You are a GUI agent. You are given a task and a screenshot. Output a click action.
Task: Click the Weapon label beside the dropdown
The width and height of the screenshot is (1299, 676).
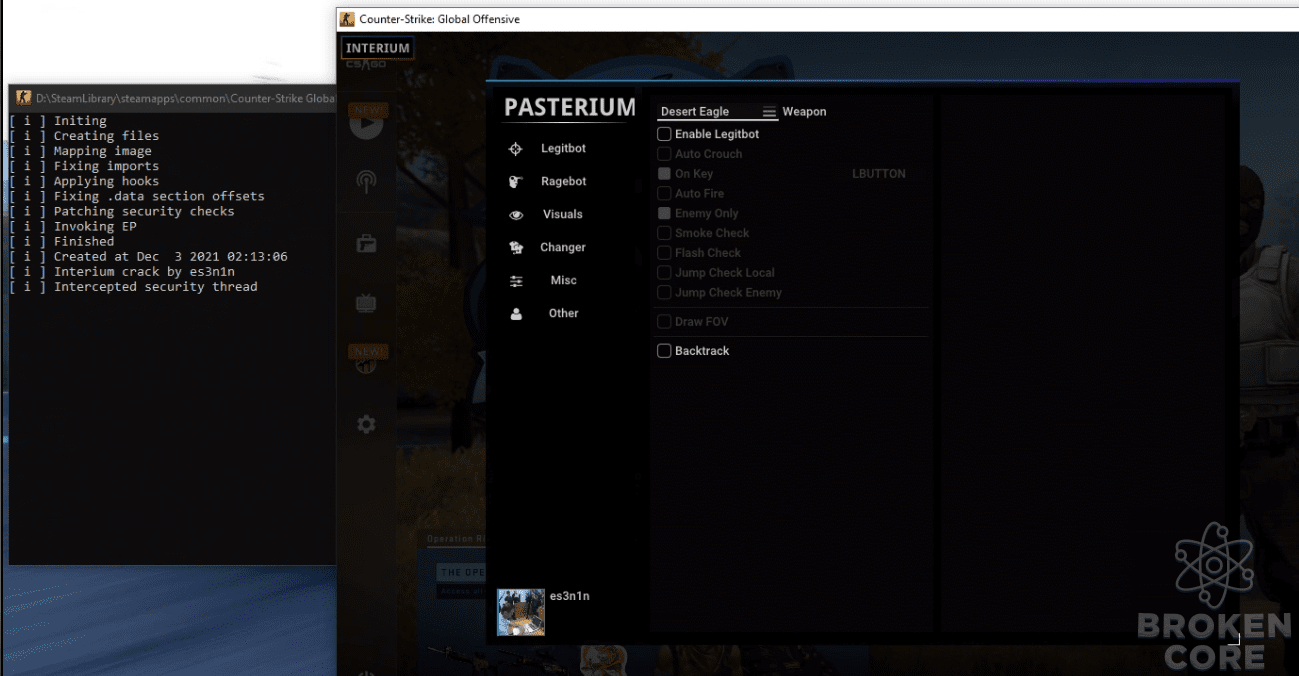804,112
